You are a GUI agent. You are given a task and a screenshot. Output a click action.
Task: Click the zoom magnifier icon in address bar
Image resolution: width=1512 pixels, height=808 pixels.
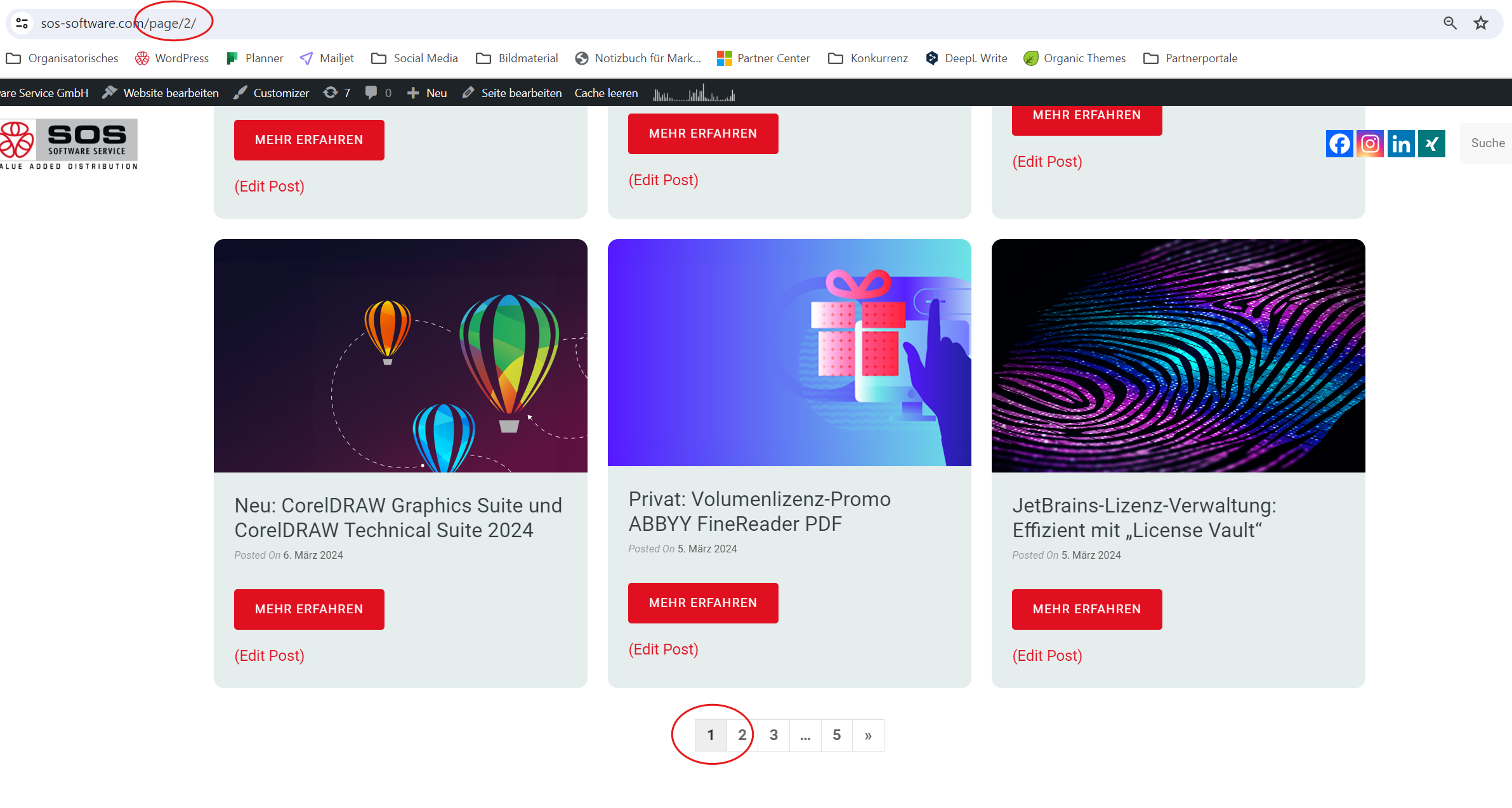click(1450, 23)
